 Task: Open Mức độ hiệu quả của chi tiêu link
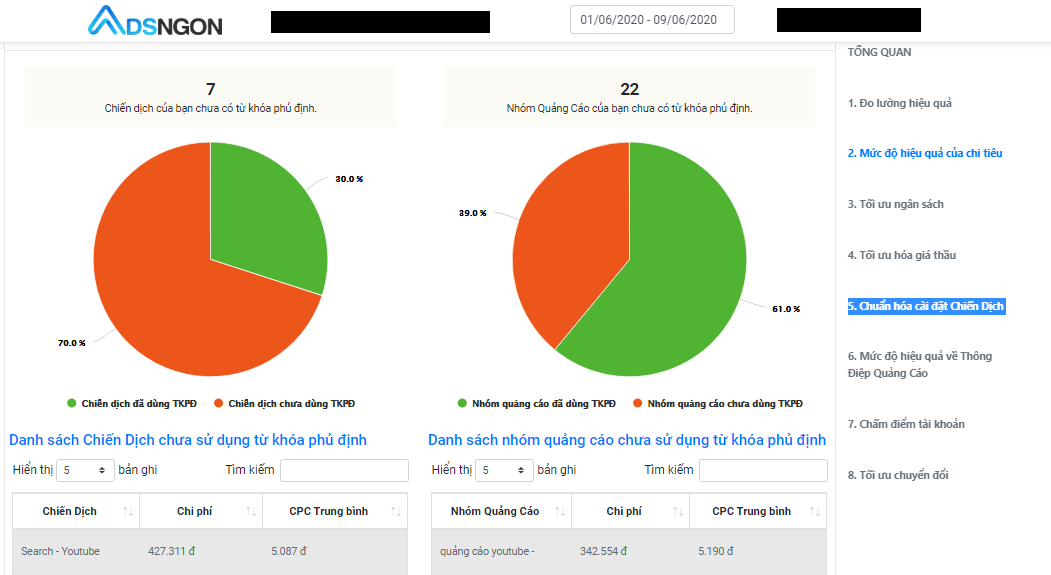[925, 153]
